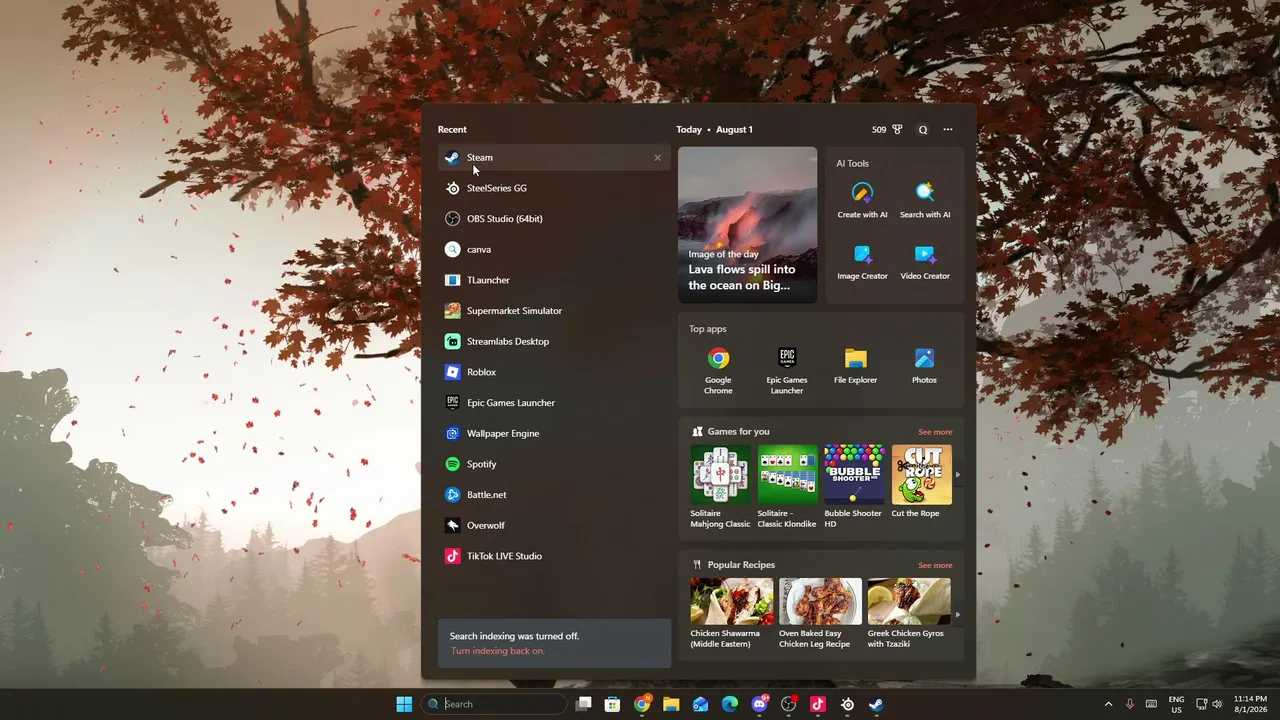Select the canva recent search entry
The image size is (1280, 720).
click(554, 250)
